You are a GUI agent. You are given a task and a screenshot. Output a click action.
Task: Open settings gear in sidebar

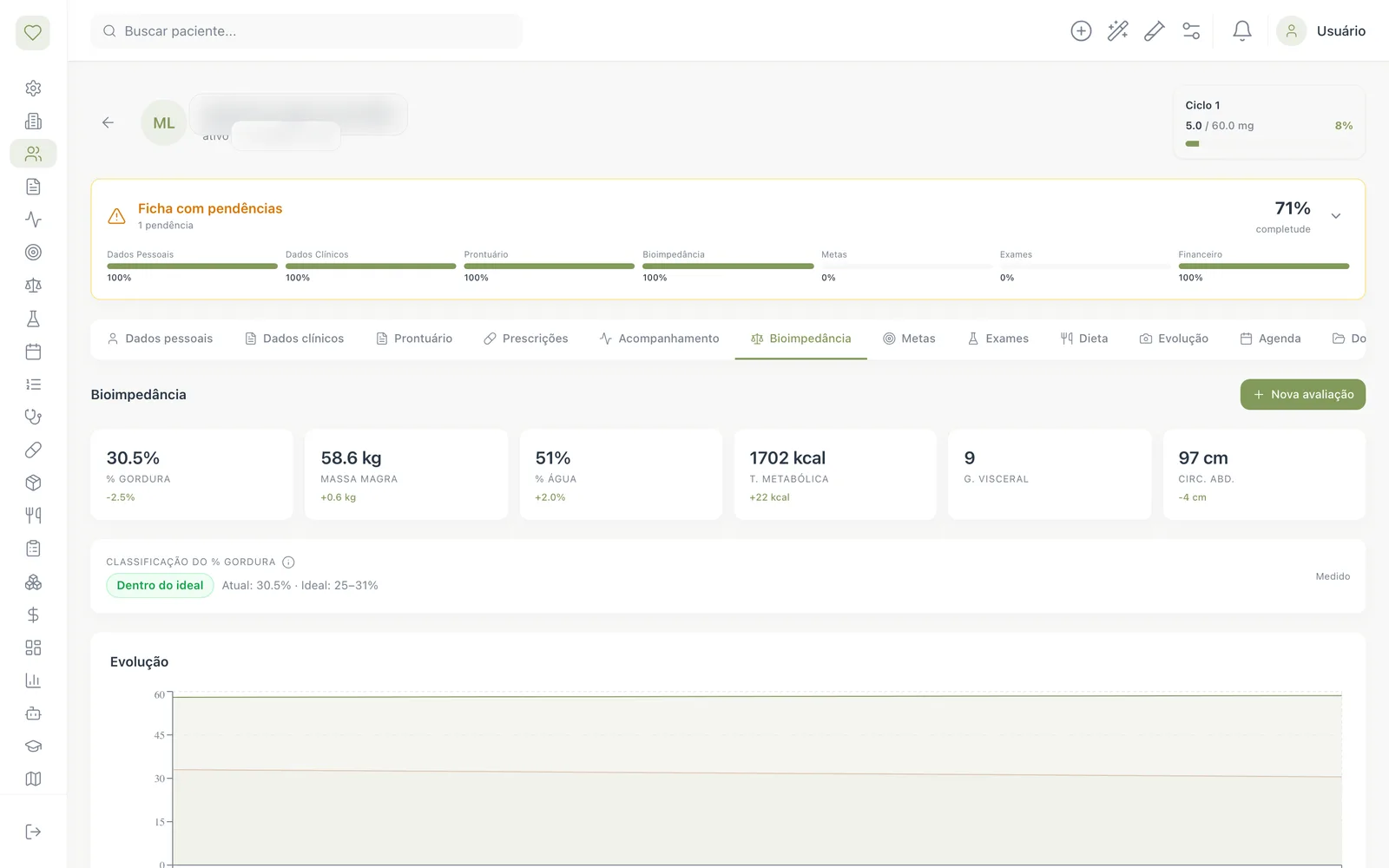[x=33, y=89]
